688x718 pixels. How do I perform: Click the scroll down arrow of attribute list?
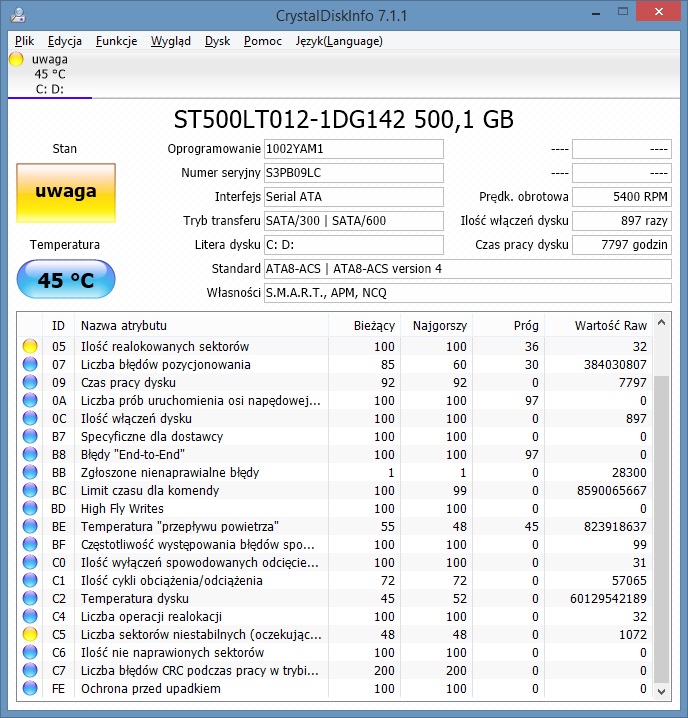point(661,691)
